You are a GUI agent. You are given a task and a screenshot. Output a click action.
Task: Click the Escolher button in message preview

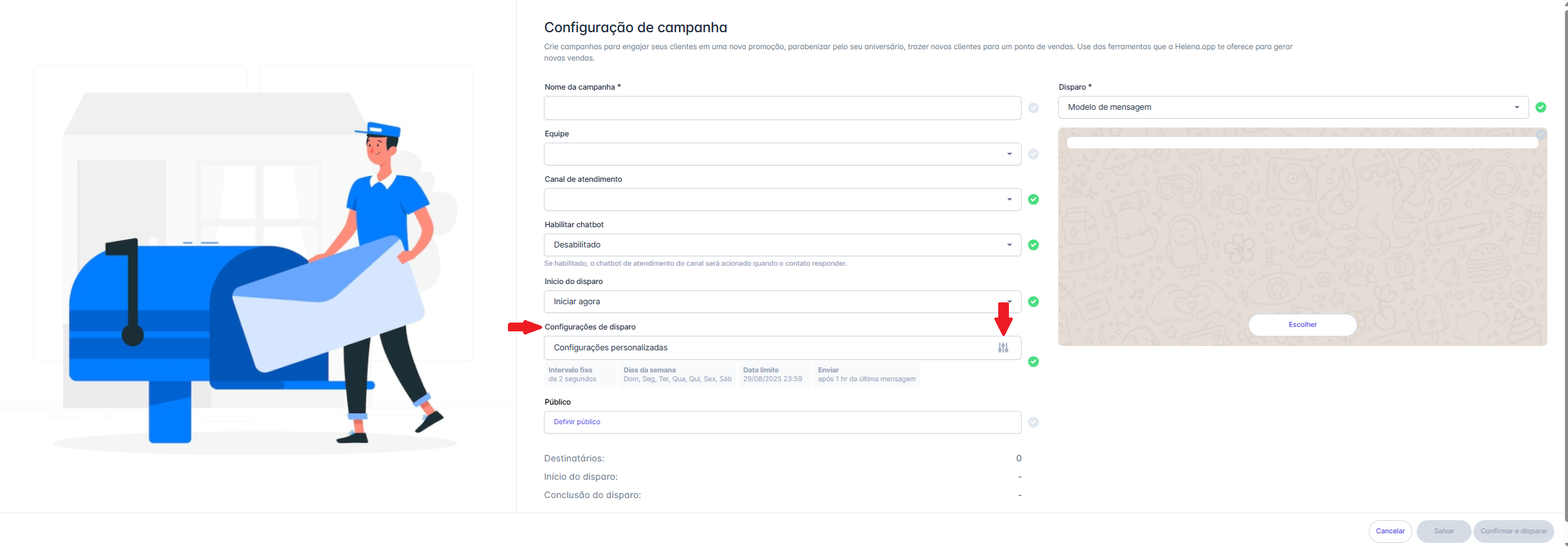(1302, 324)
